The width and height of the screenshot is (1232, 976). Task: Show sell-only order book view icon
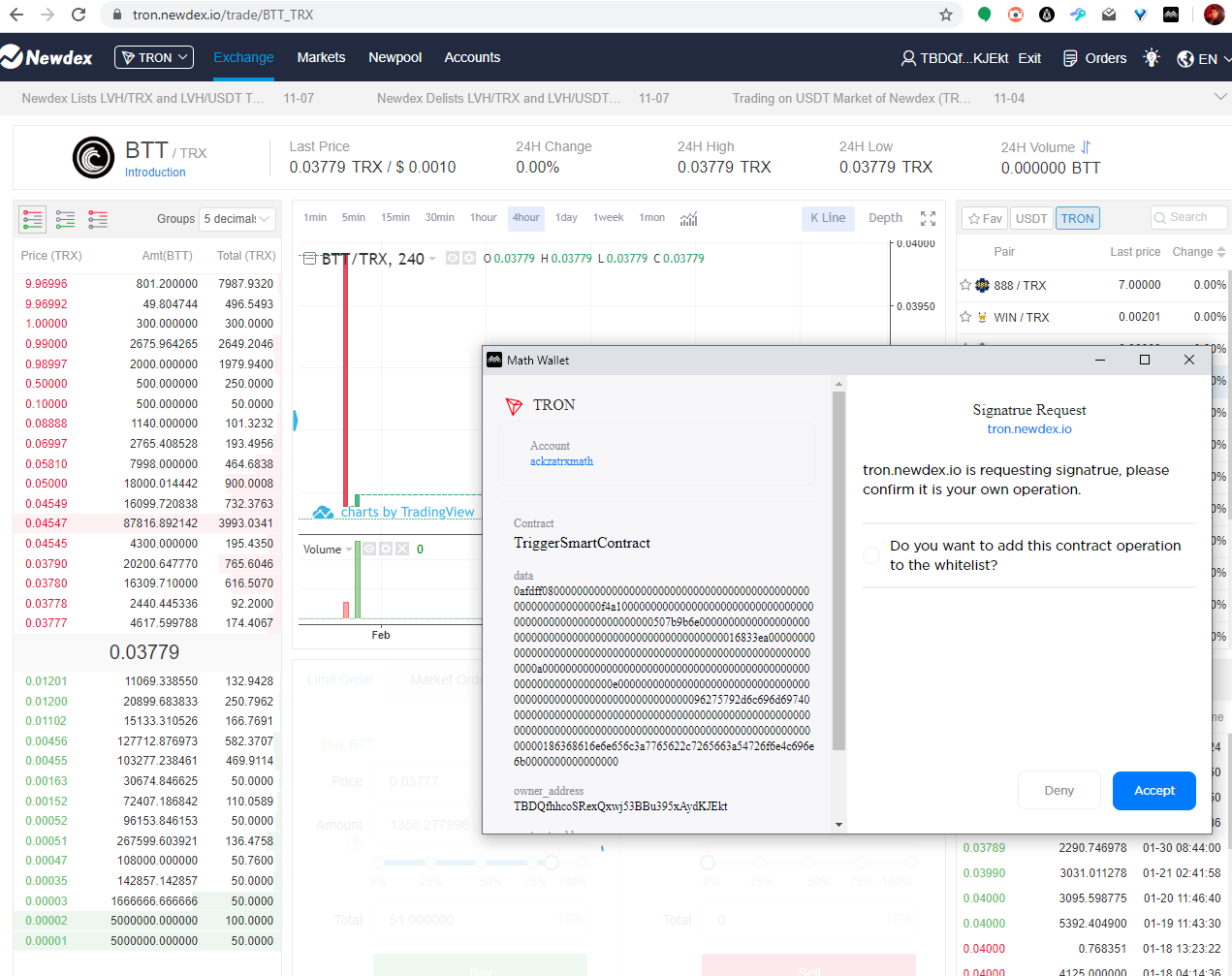click(98, 219)
